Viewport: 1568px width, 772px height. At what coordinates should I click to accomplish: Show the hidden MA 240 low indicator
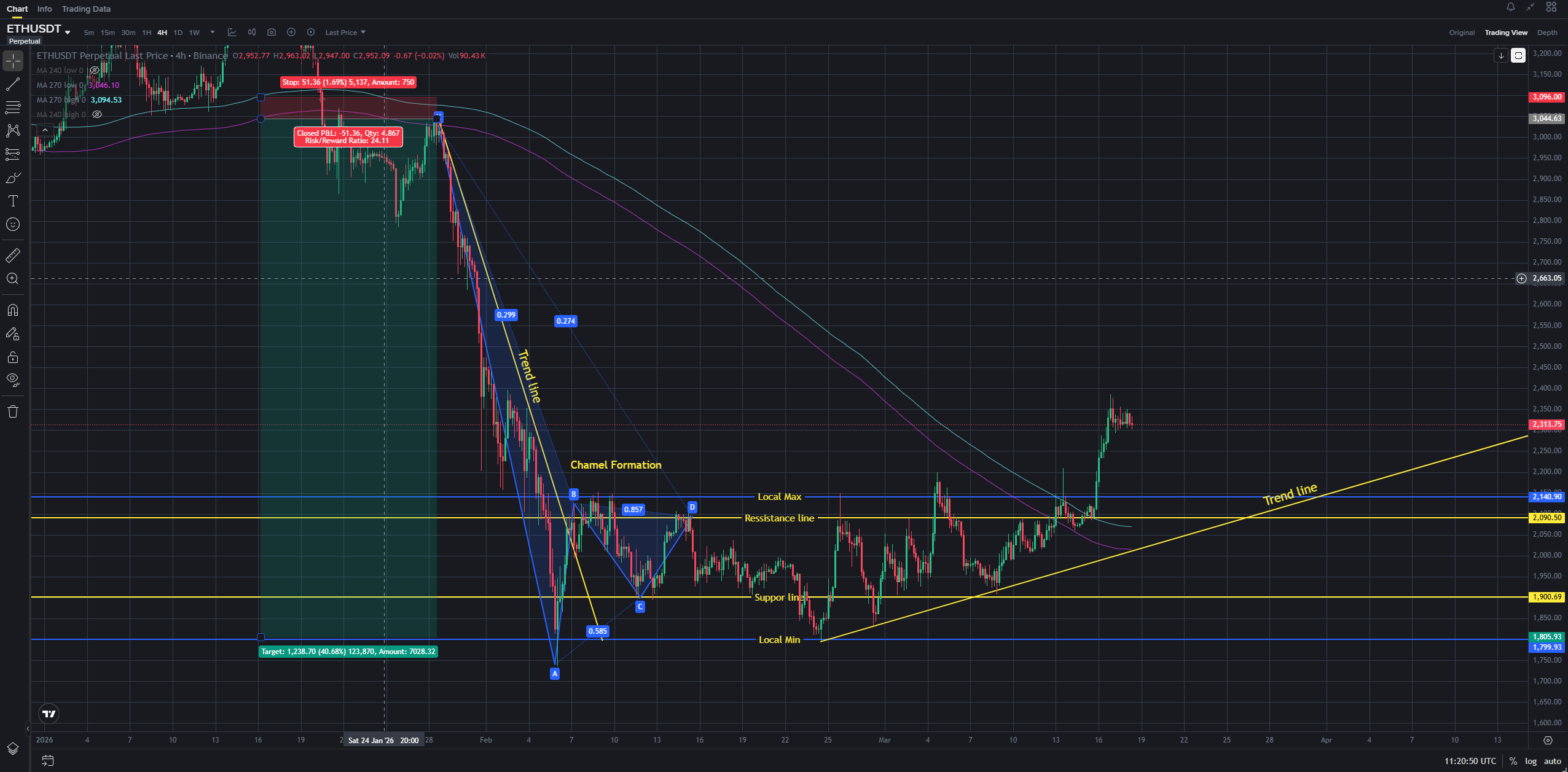pyautogui.click(x=94, y=71)
